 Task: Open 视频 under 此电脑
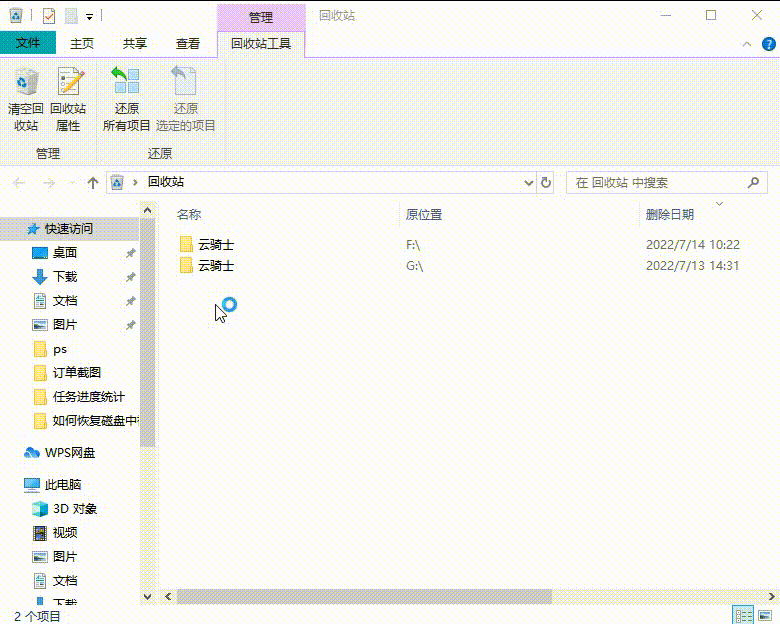(65, 532)
